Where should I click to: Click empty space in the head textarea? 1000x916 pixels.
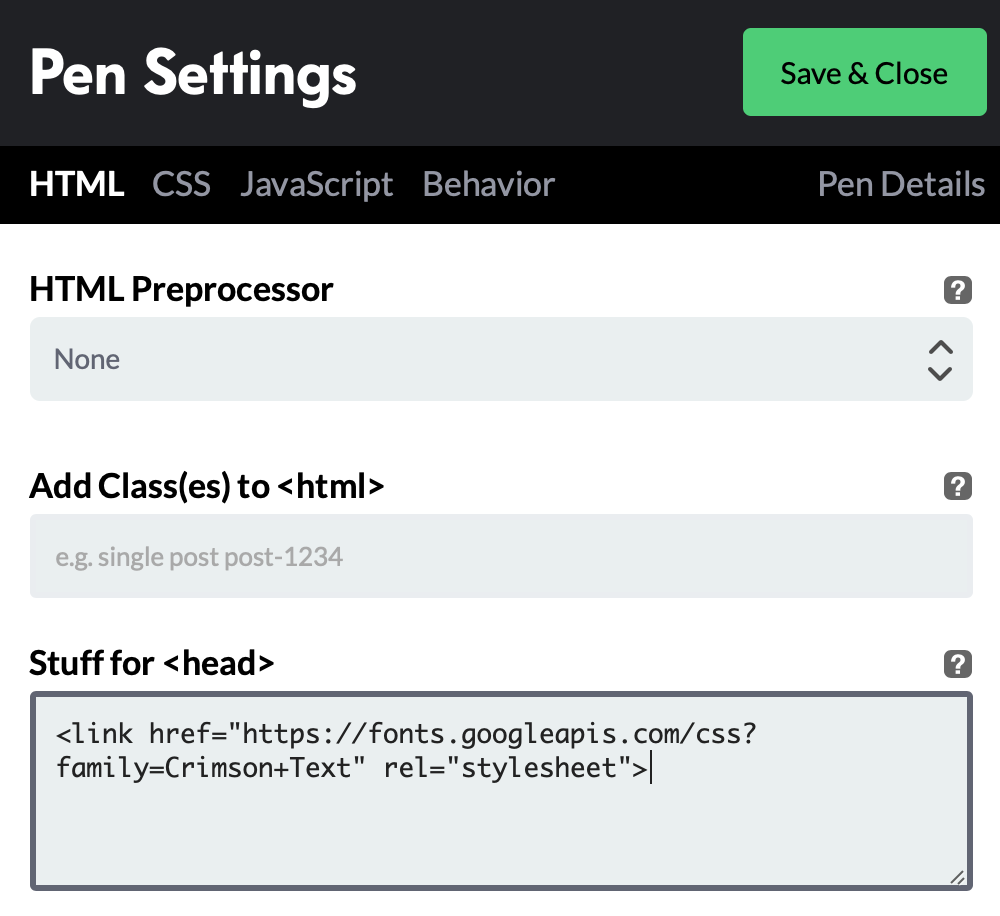tap(500, 840)
